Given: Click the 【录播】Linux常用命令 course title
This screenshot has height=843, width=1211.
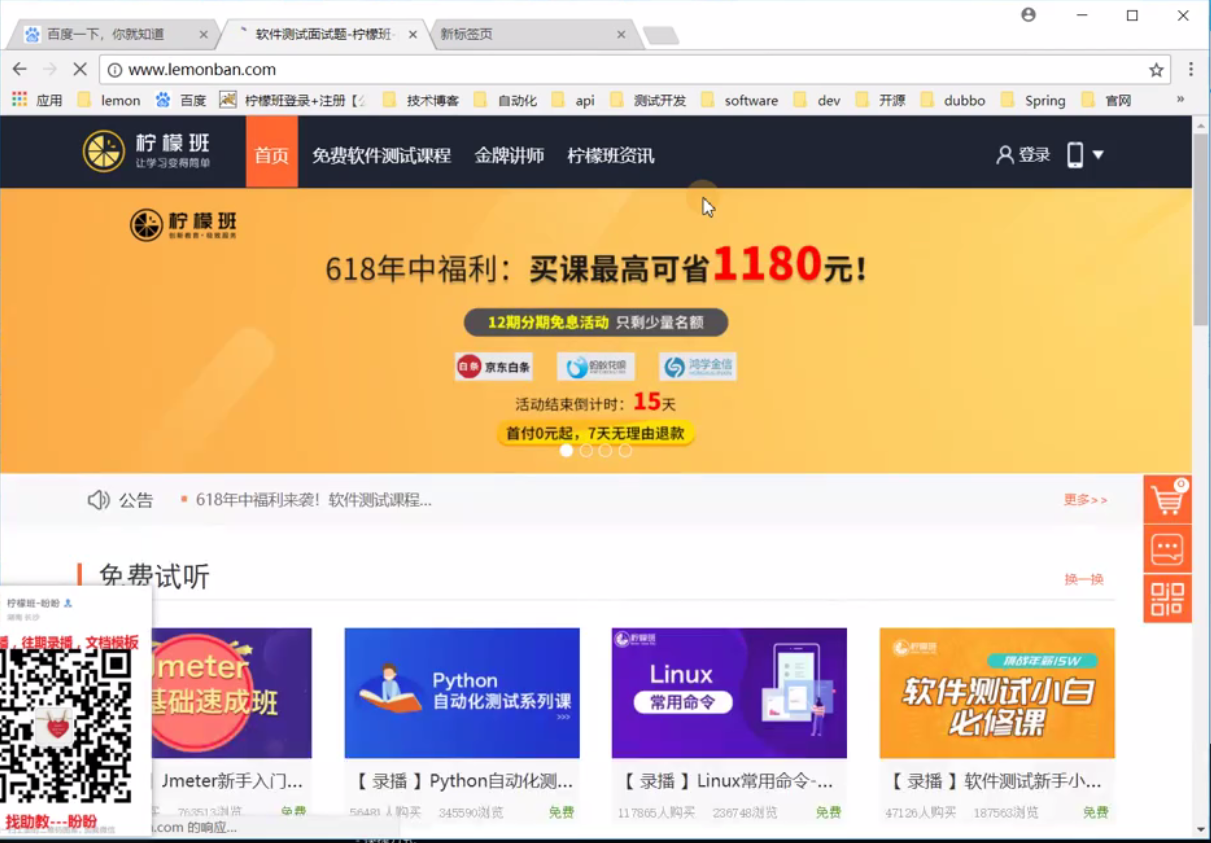Looking at the screenshot, I should [728, 781].
